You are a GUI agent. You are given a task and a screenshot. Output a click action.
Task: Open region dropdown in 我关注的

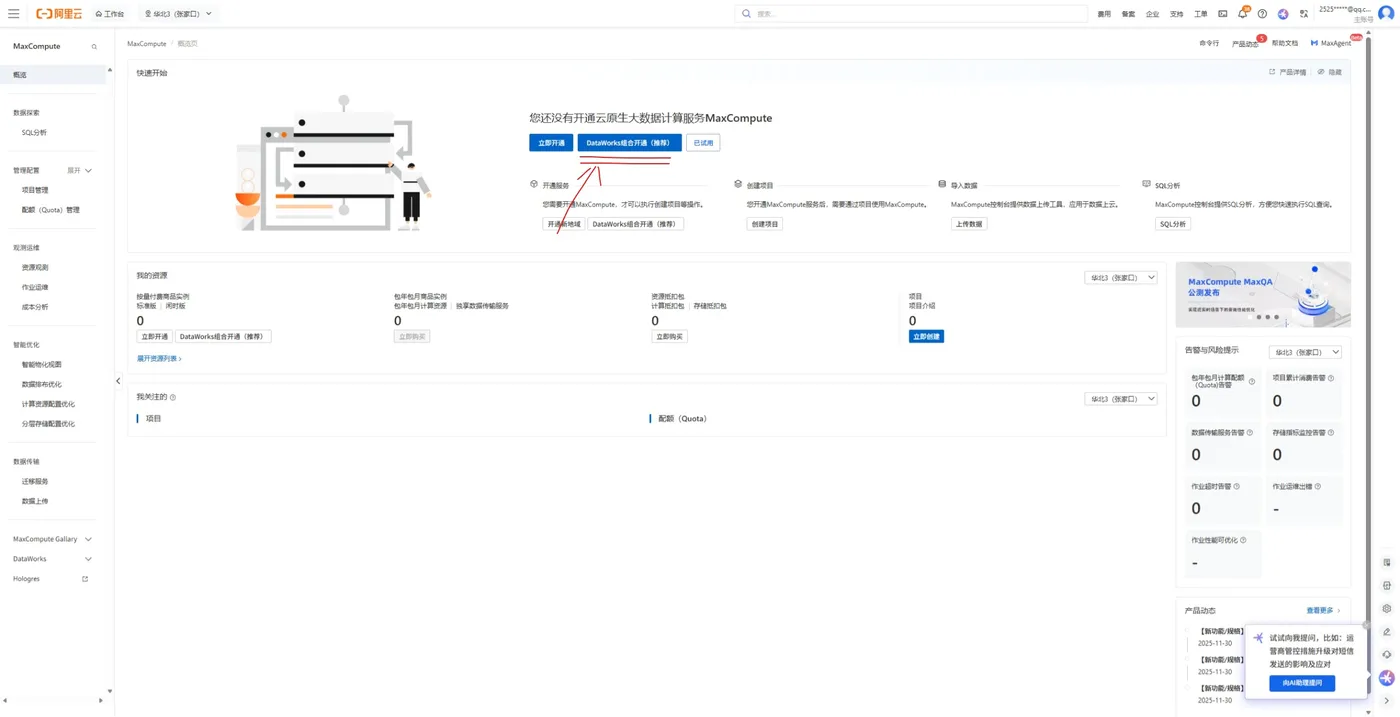pos(1121,399)
